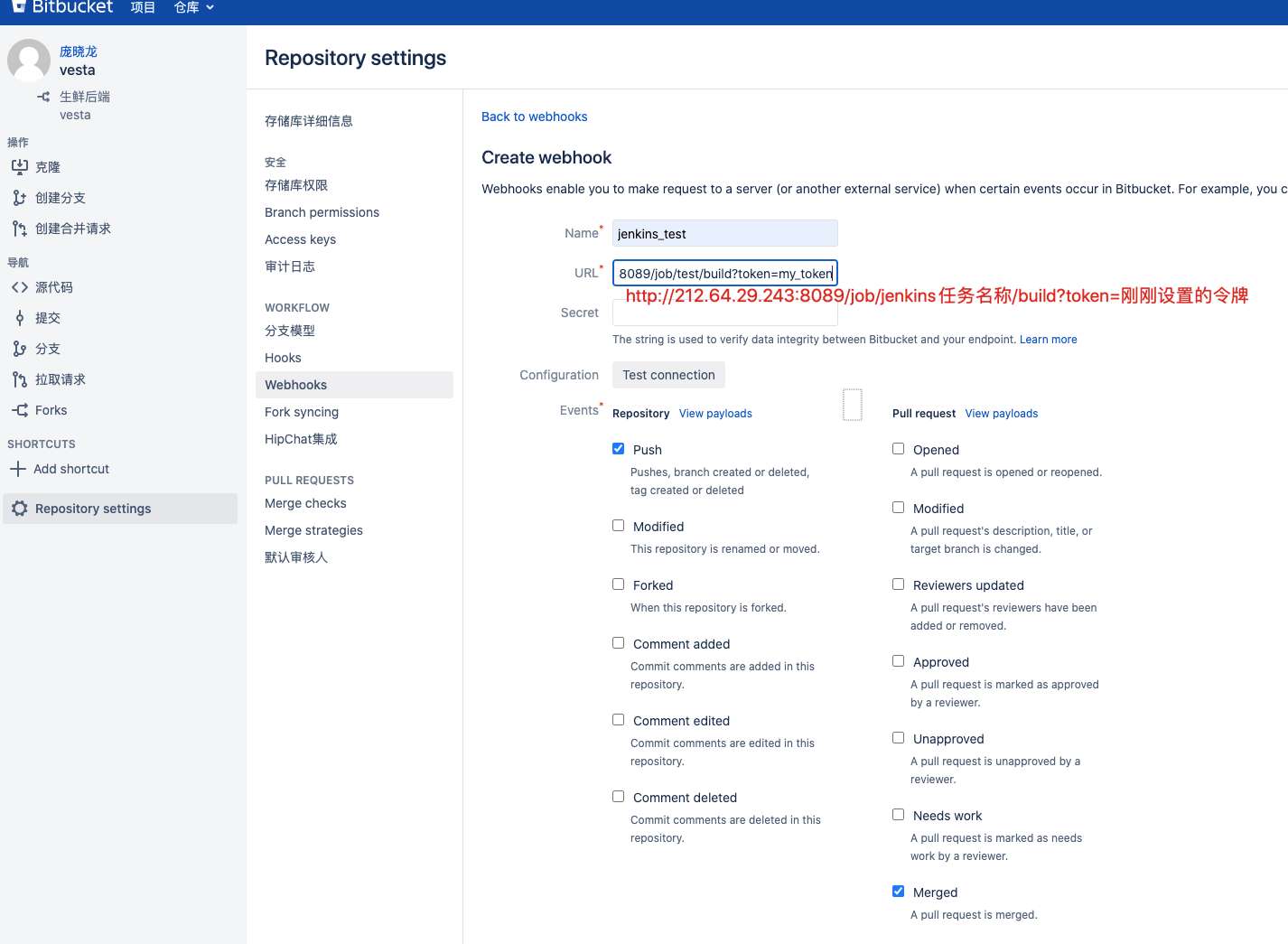Focus the webhook URL input field
The width and height of the screenshot is (1288, 944).
pyautogui.click(x=725, y=273)
